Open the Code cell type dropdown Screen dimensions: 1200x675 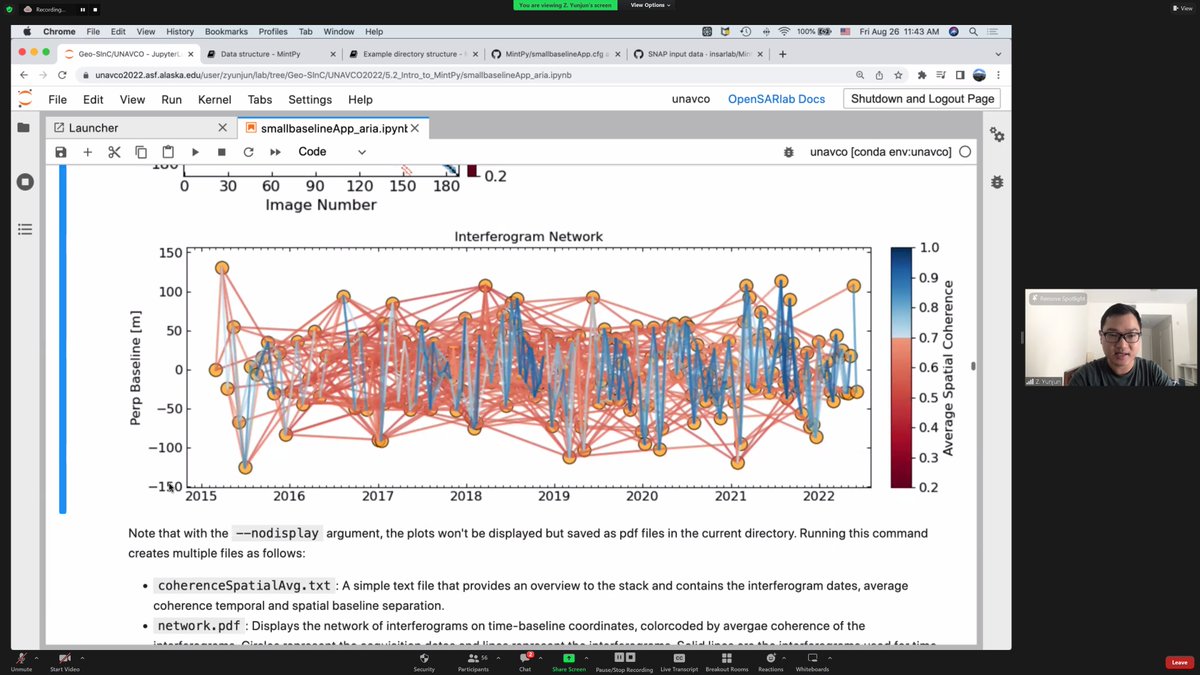(332, 152)
